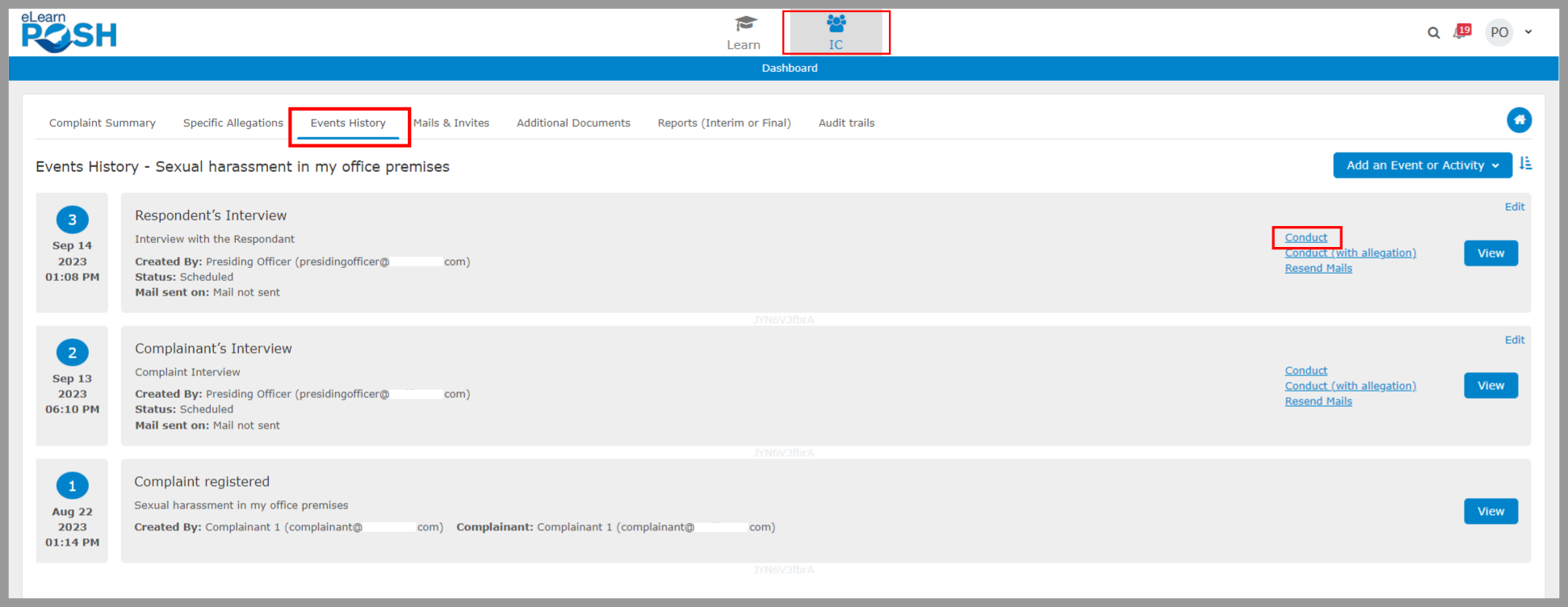Click Conduct link for Respondent's Interview
This screenshot has height=607, width=1568.
coord(1306,237)
